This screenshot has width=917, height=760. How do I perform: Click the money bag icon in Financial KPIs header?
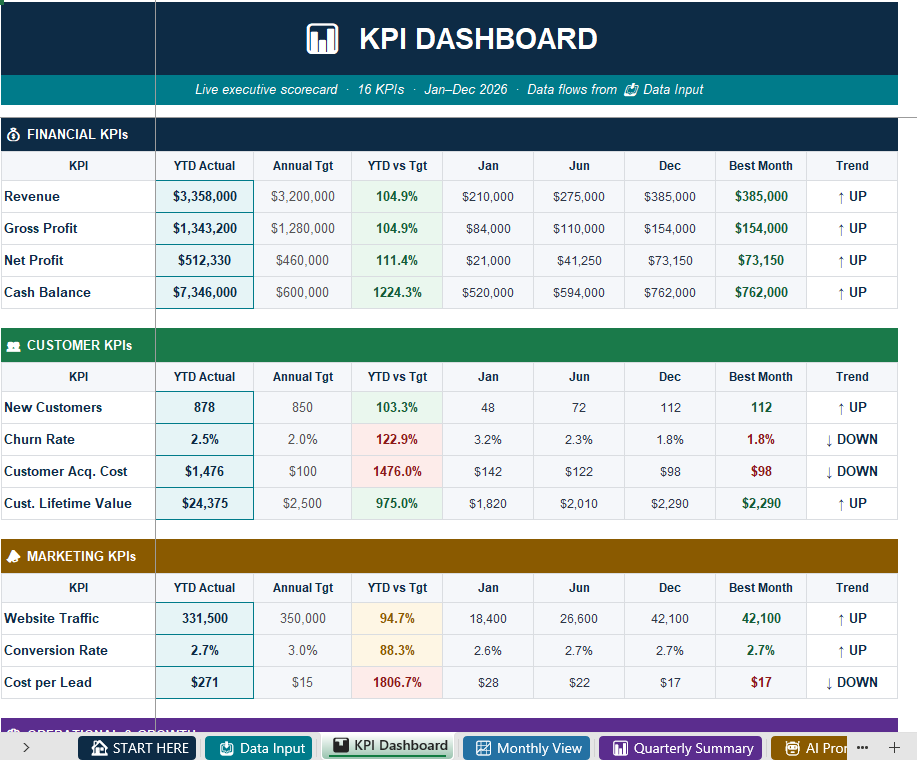[x=13, y=135]
